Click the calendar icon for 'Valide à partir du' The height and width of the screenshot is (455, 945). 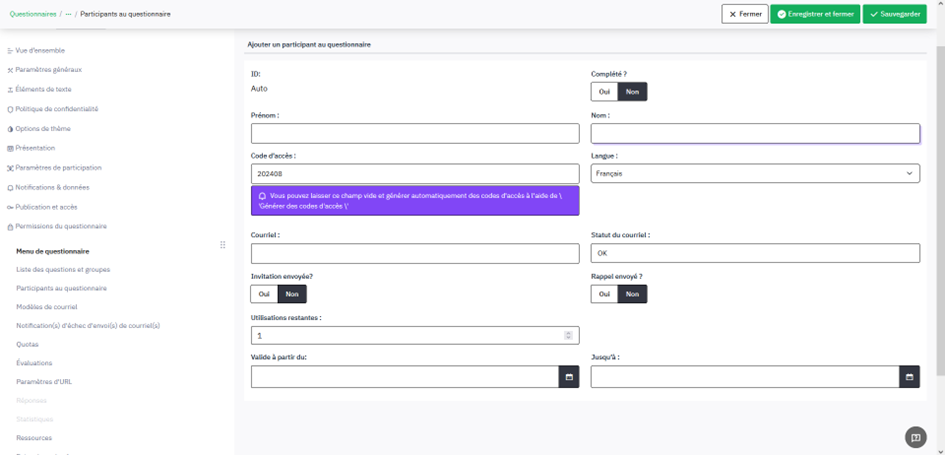point(568,377)
